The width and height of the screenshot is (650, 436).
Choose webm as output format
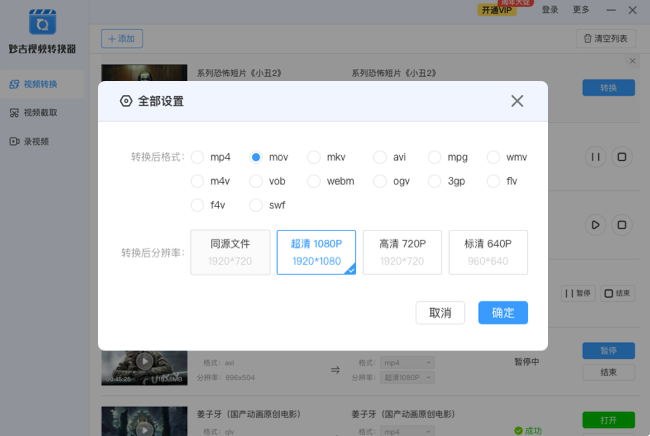(x=314, y=181)
